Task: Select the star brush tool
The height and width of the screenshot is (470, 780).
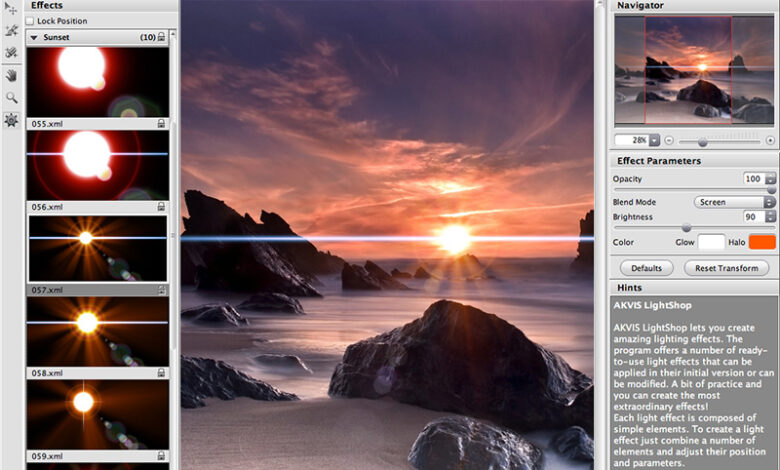Action: coord(11,30)
